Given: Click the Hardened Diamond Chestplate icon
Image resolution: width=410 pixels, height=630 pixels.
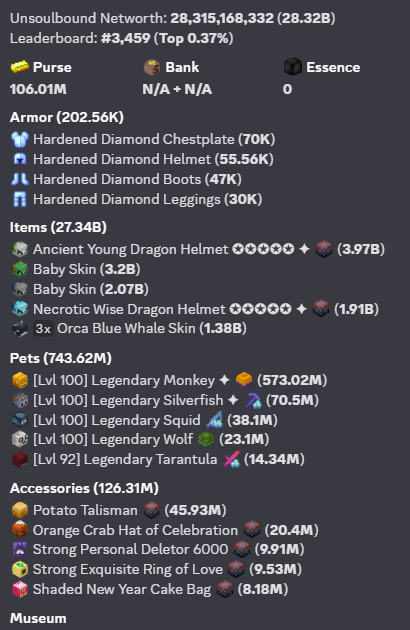Looking at the screenshot, I should point(20,139).
